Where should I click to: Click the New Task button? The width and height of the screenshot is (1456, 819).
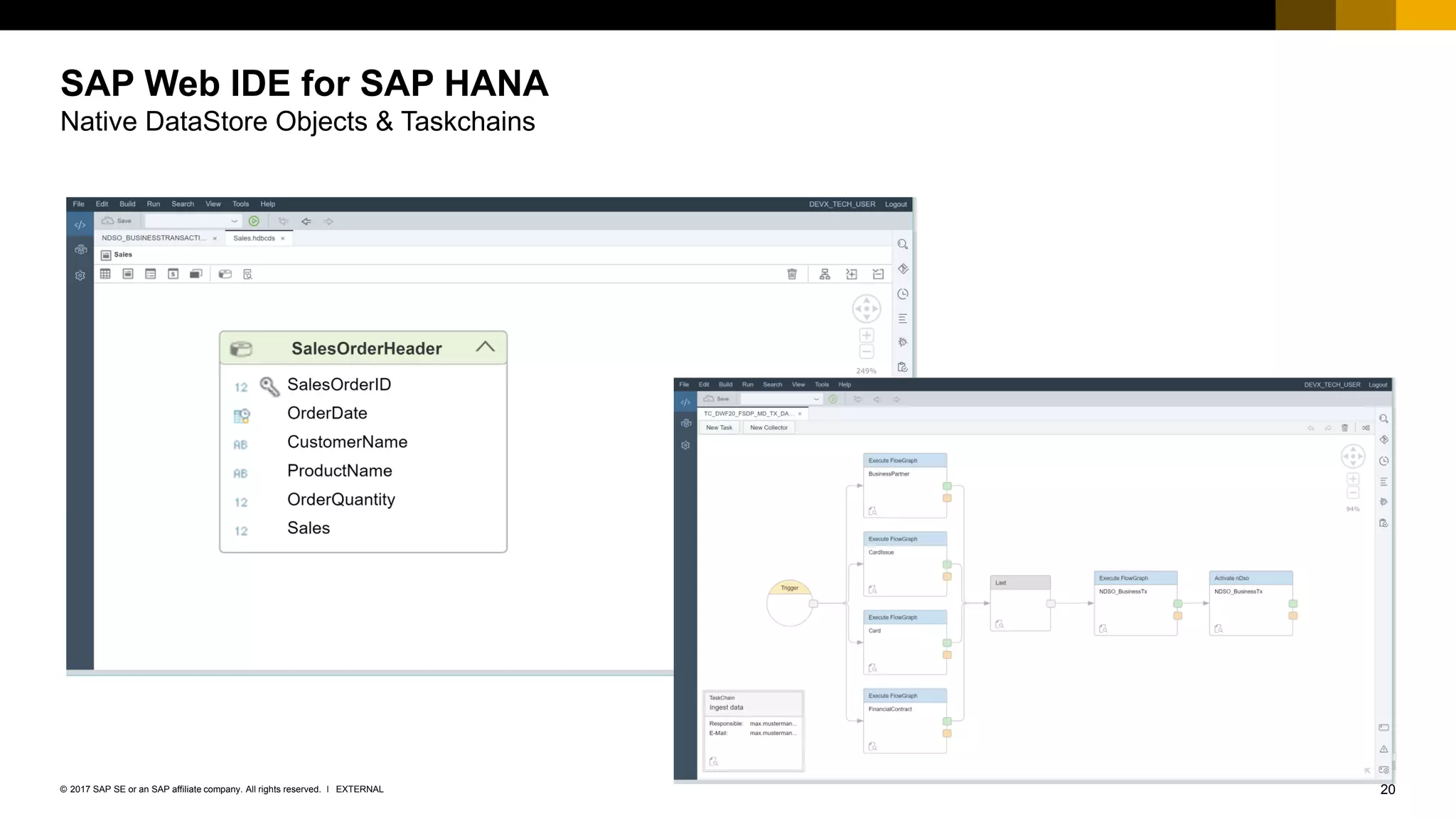pyautogui.click(x=719, y=427)
